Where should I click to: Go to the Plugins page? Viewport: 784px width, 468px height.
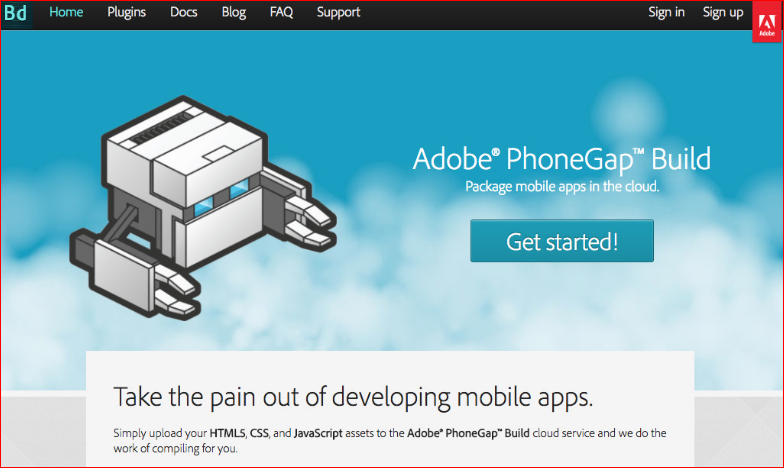[126, 12]
